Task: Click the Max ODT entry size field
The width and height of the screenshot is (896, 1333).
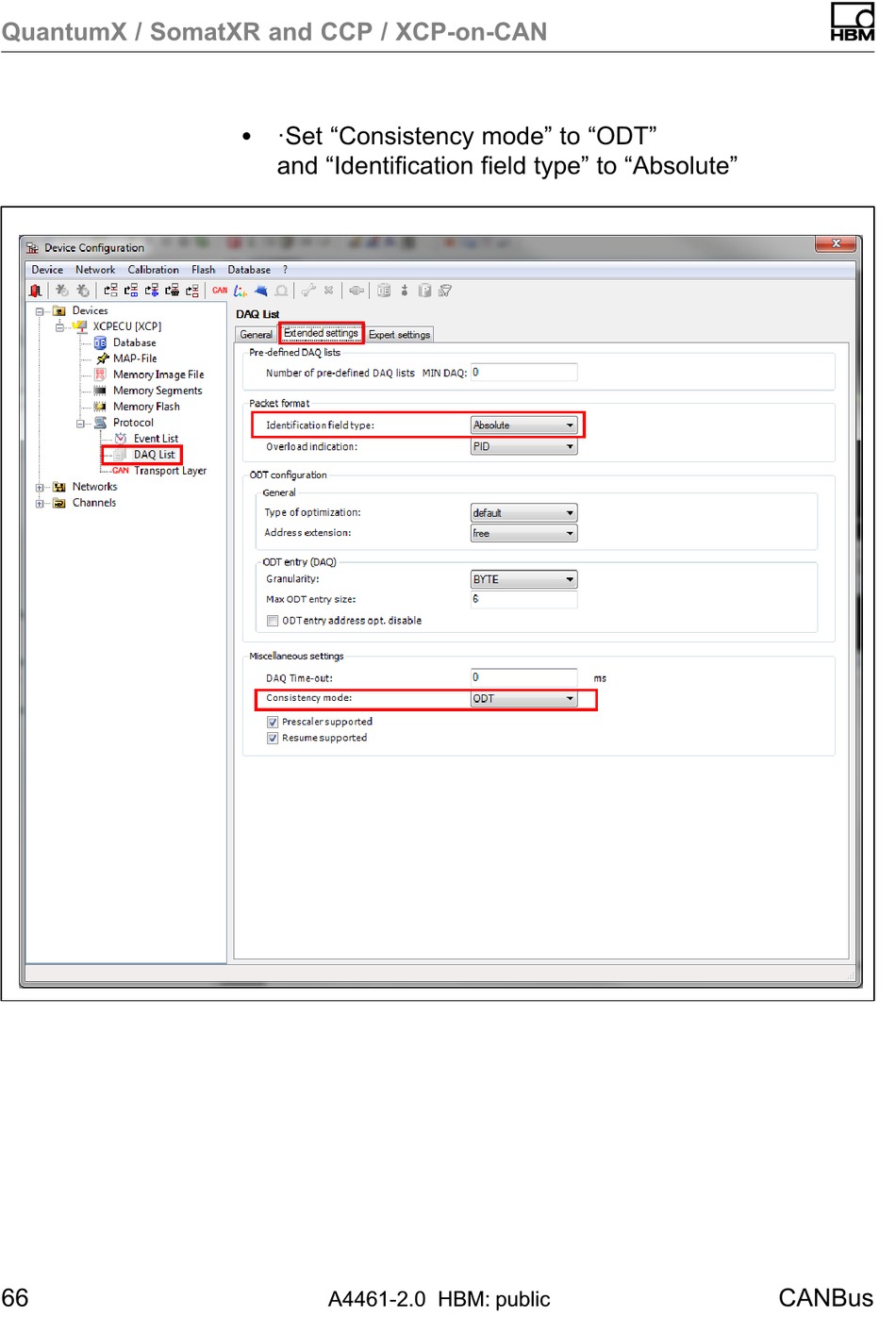Action: (523, 599)
